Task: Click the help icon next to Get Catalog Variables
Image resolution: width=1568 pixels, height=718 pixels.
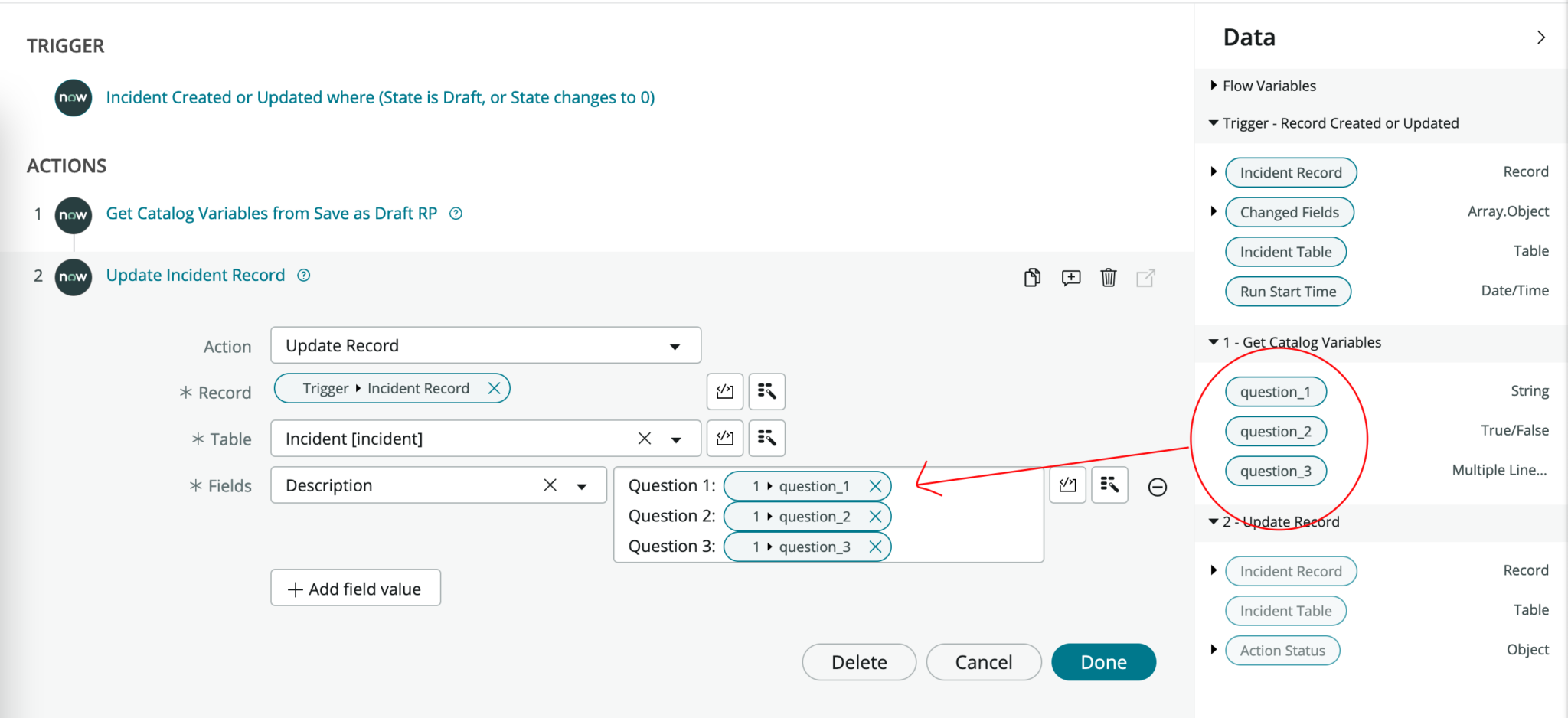Action: 456,213
